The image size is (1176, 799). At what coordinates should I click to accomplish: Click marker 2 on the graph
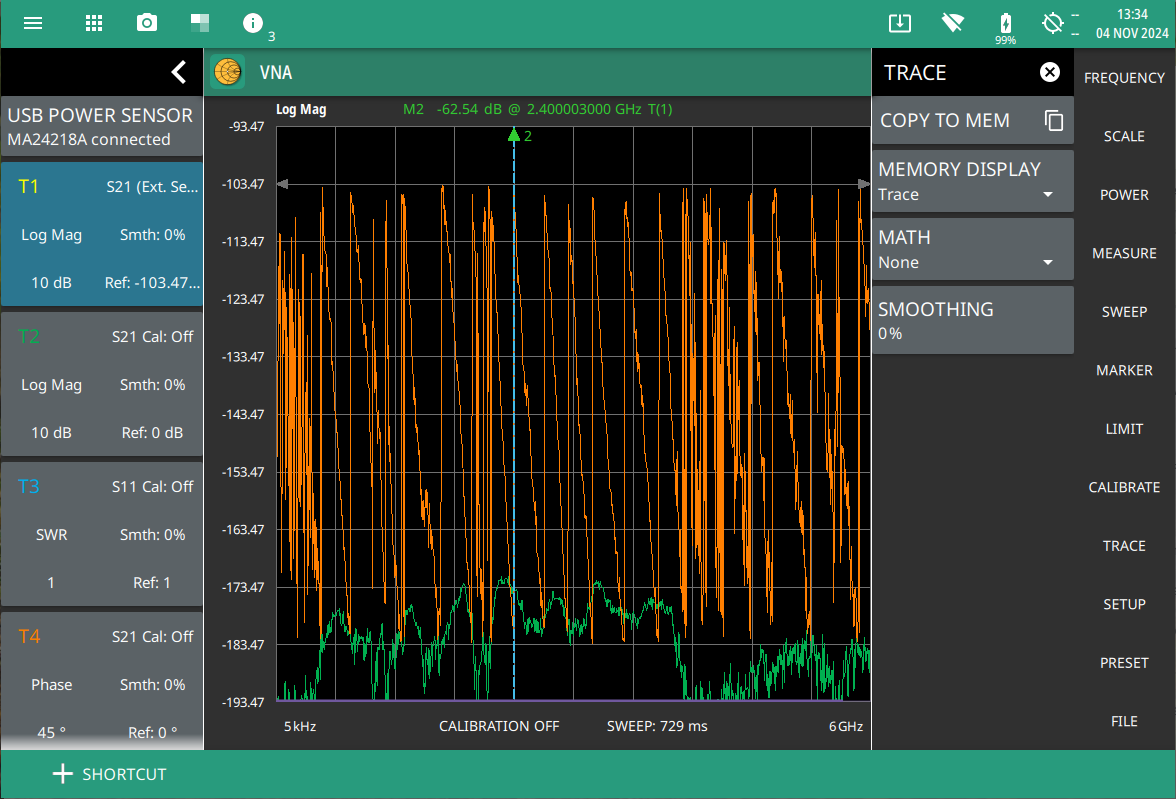tap(514, 135)
